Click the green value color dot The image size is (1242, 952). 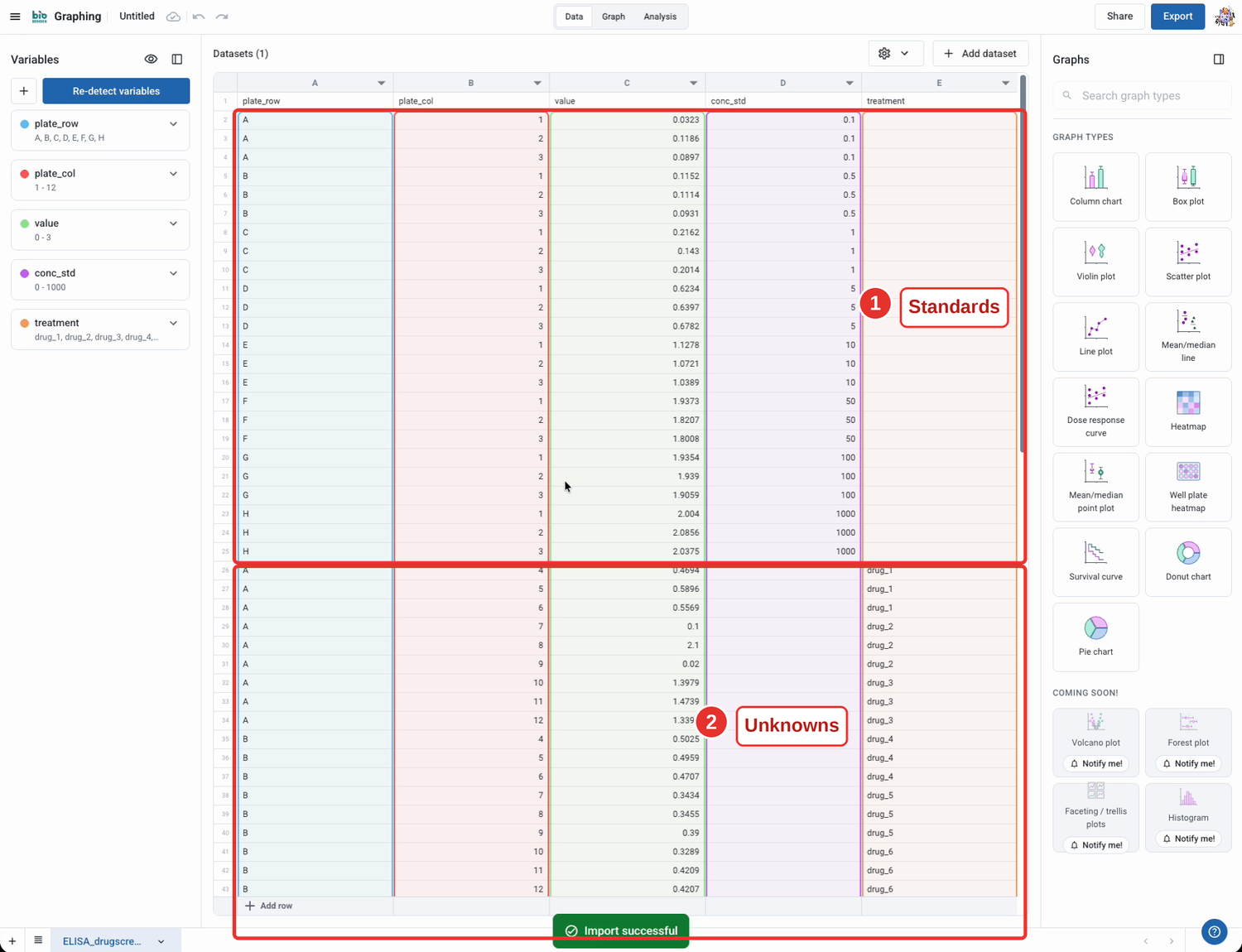click(25, 224)
